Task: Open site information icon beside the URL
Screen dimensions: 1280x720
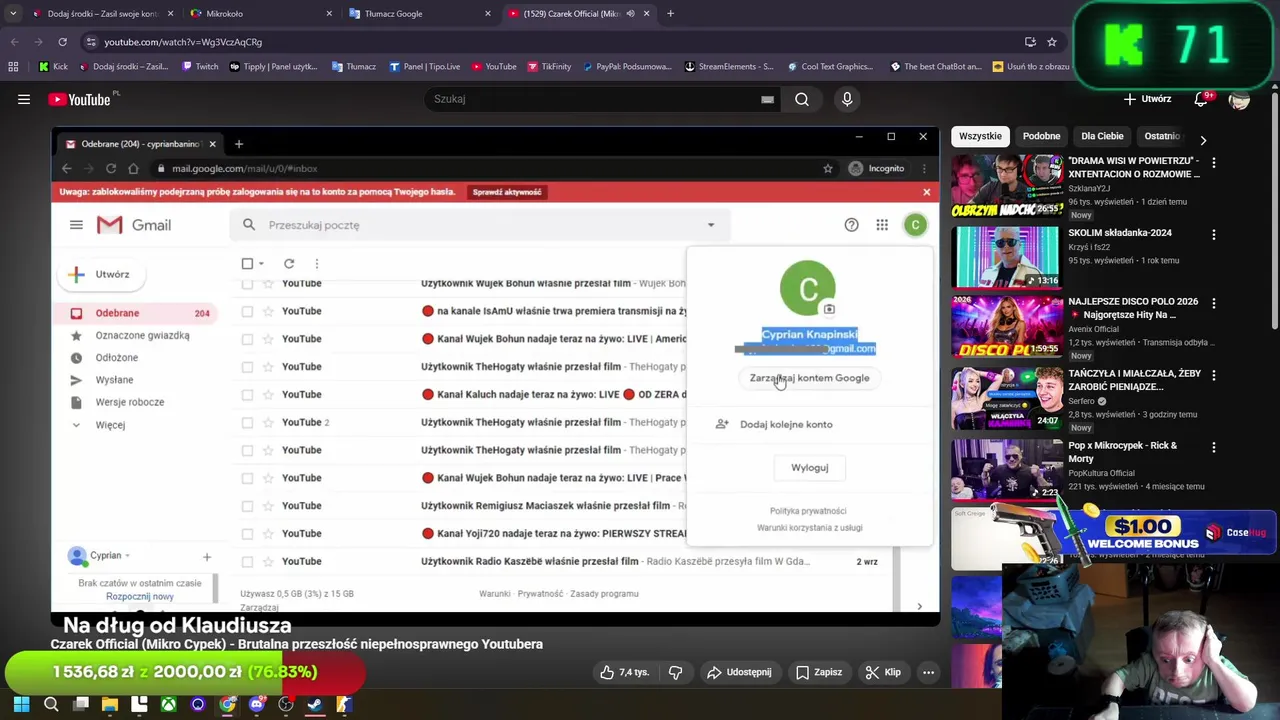Action: coord(91,42)
